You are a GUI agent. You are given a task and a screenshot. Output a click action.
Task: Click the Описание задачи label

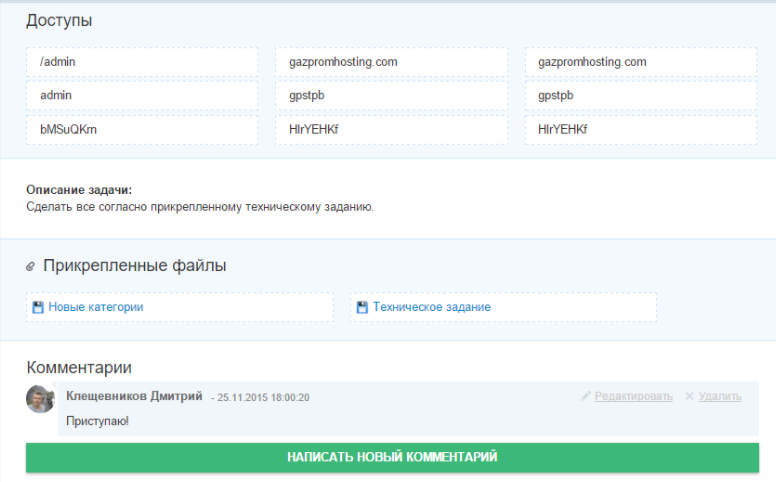79,190
